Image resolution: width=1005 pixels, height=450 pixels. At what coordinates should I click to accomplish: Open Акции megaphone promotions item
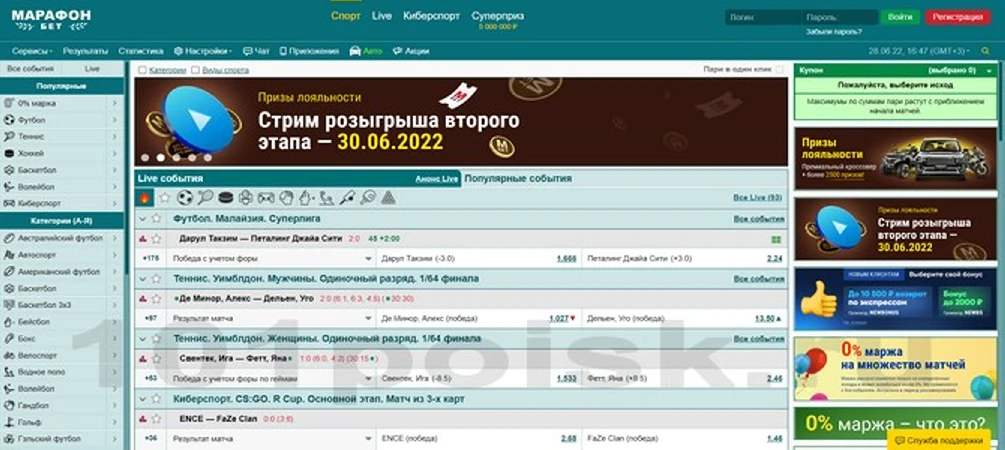click(x=411, y=51)
